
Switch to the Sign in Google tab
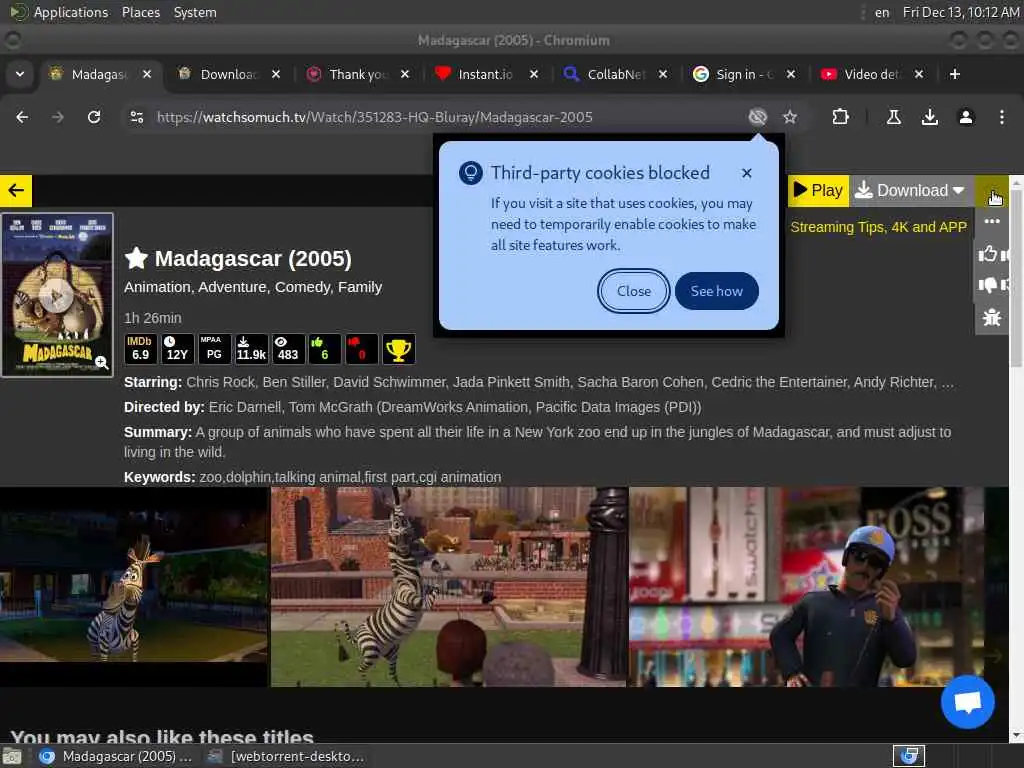[744, 74]
